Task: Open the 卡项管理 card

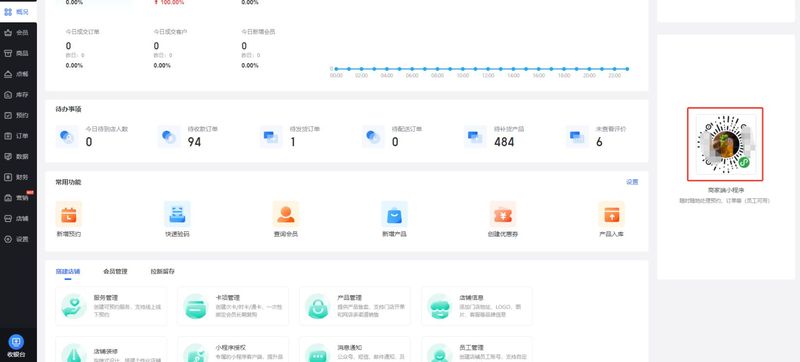Action: (x=233, y=306)
